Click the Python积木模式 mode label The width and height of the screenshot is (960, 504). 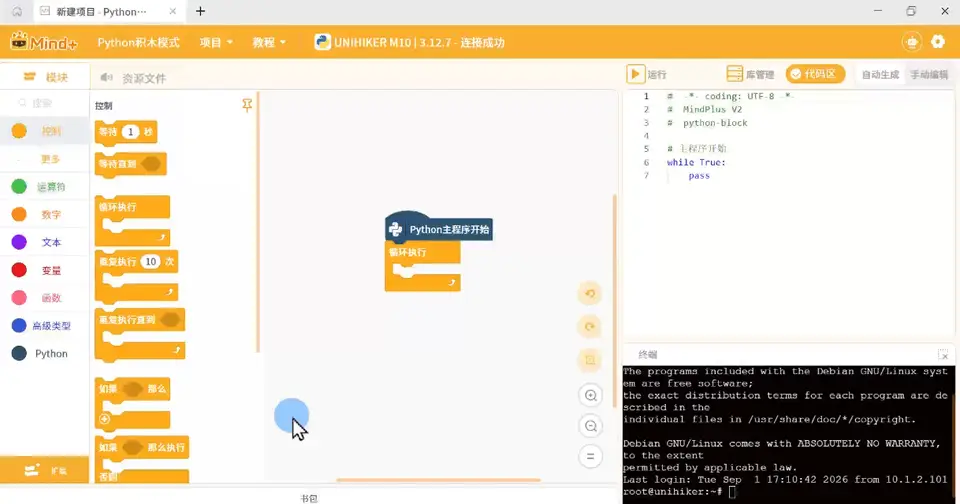tap(138, 42)
